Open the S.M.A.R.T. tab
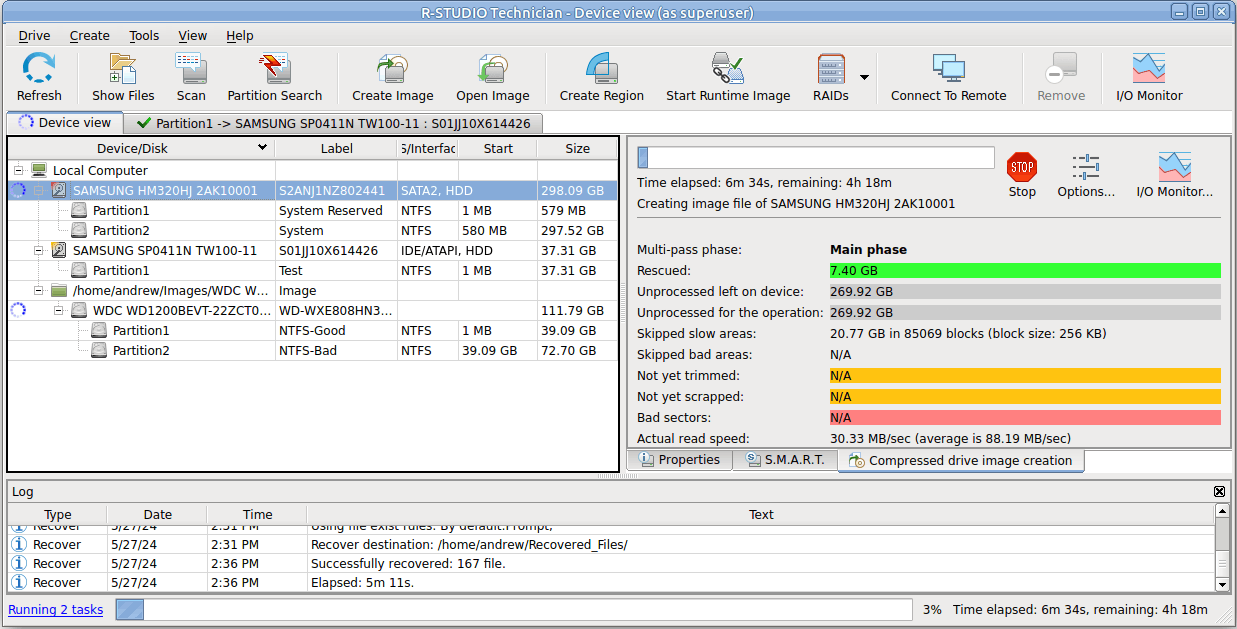1237x629 pixels. coord(785,460)
